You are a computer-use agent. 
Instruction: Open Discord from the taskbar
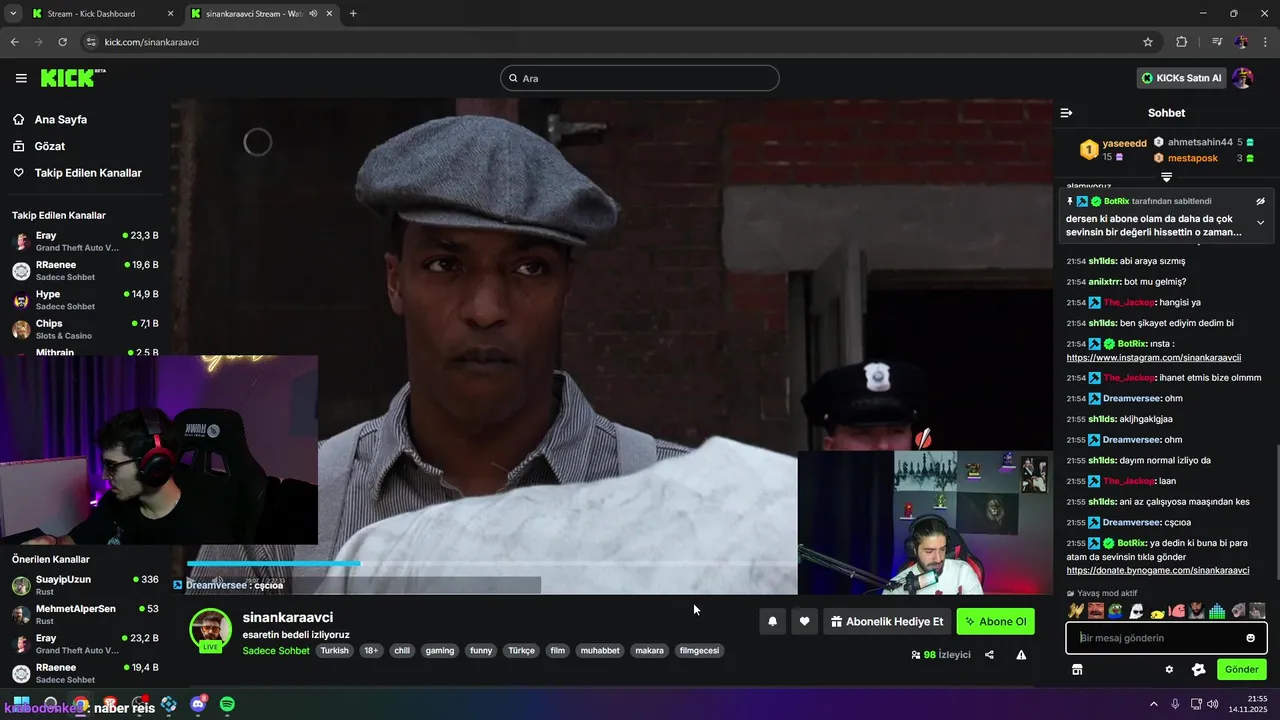[x=198, y=705]
